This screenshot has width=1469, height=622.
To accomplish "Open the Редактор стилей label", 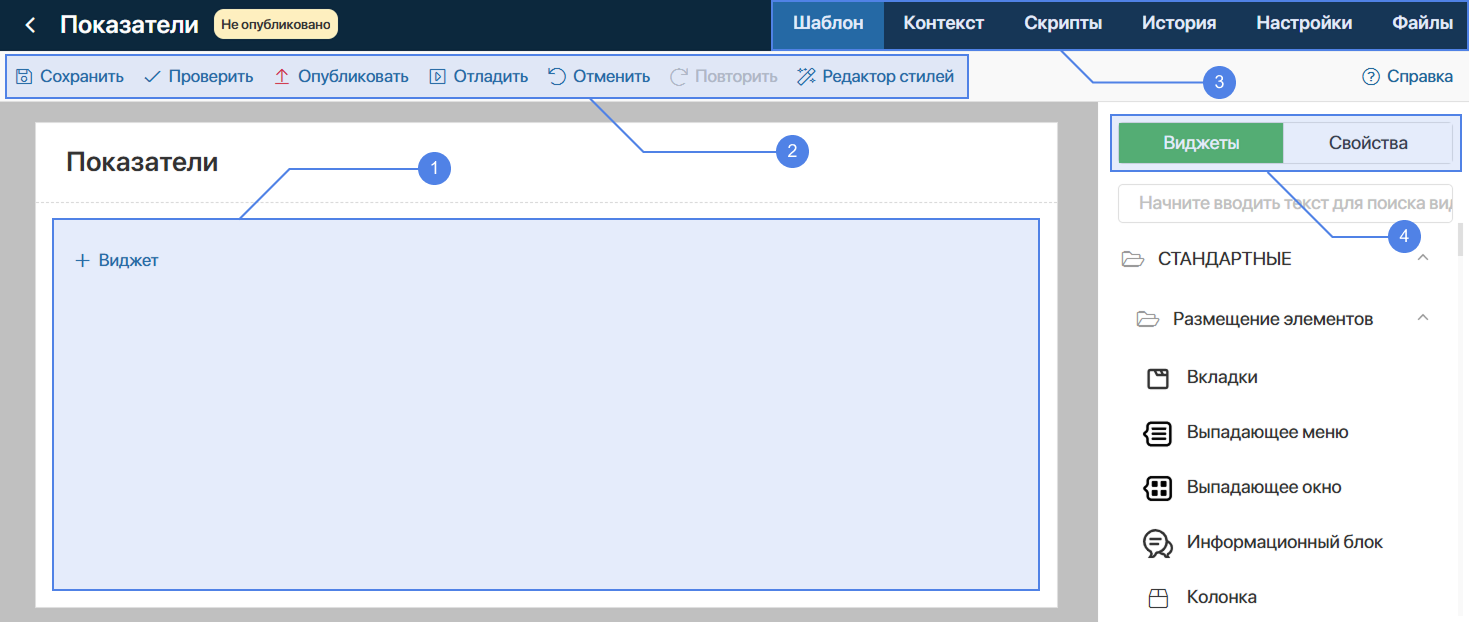I will point(888,76).
